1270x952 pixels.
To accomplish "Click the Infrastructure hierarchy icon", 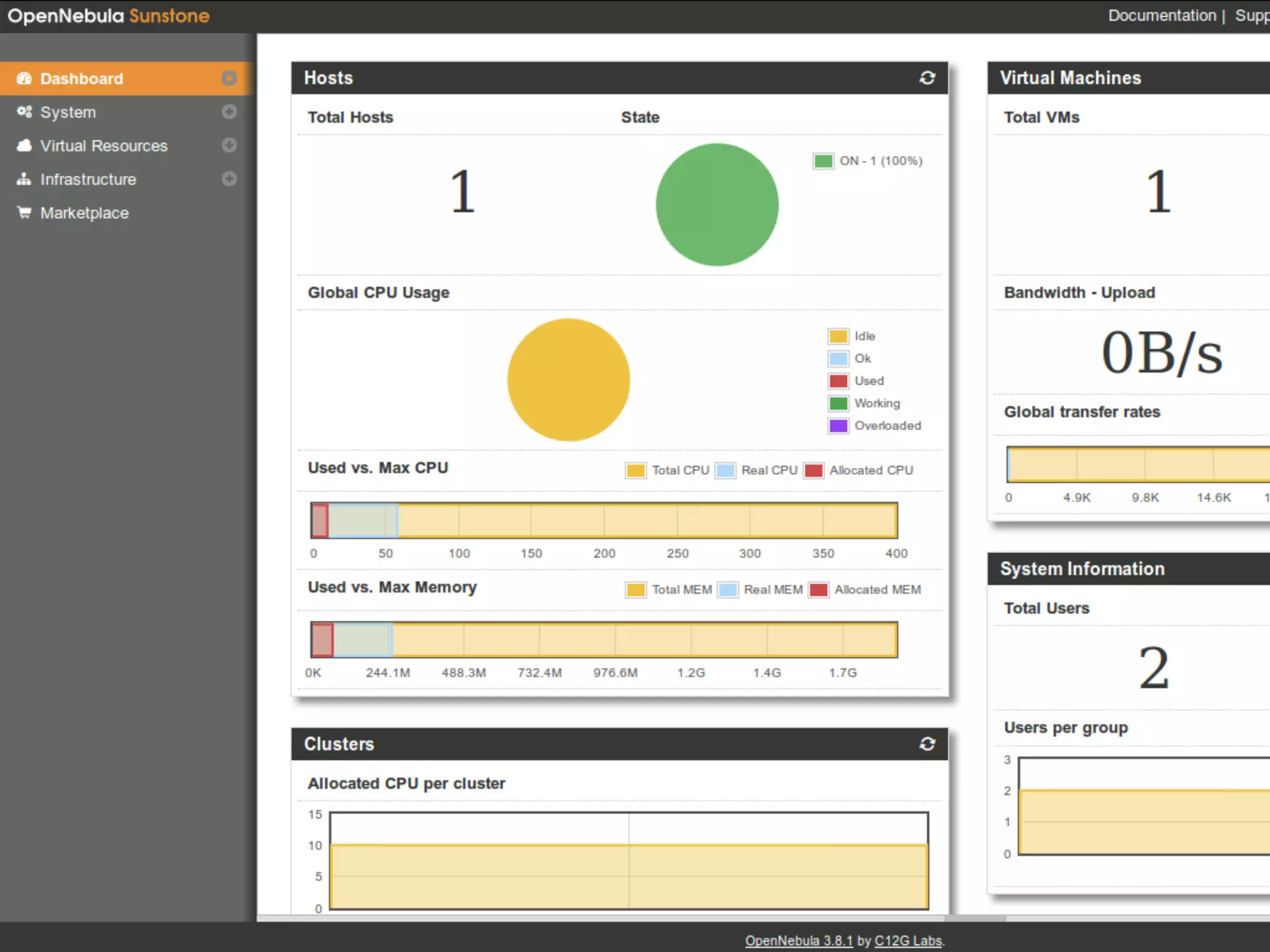I will click(24, 179).
